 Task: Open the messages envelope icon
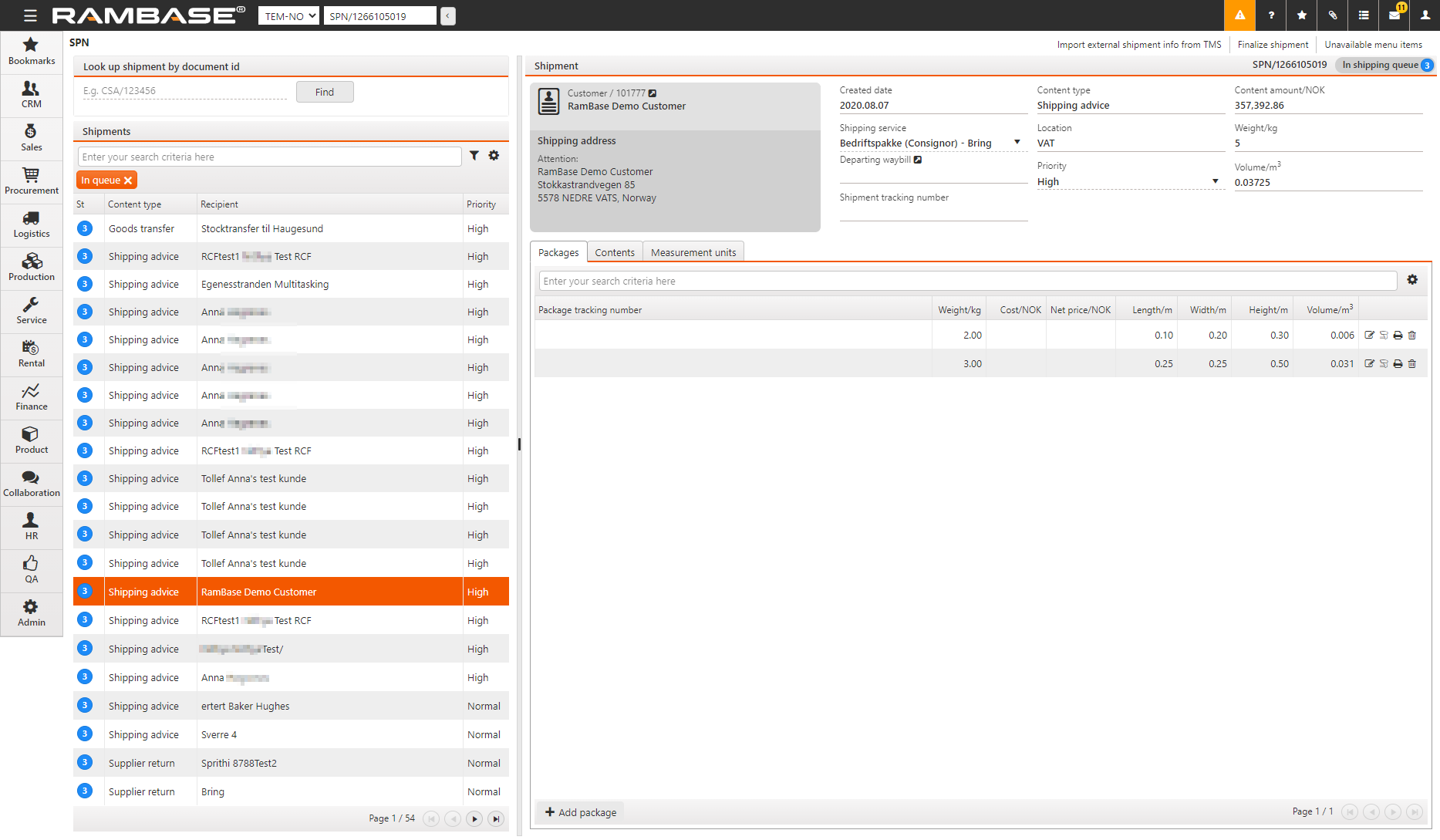click(1394, 15)
